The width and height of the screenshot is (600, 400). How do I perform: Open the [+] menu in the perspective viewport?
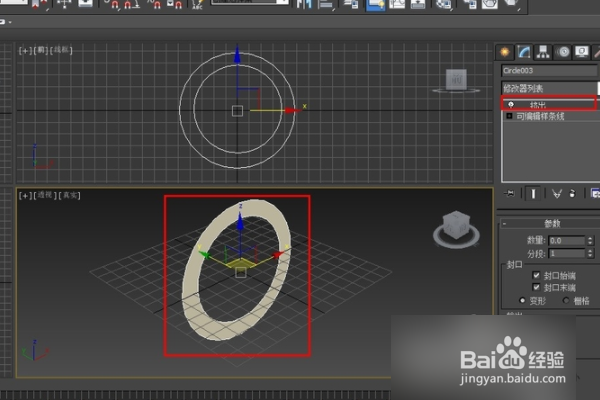pyautogui.click(x=25, y=195)
